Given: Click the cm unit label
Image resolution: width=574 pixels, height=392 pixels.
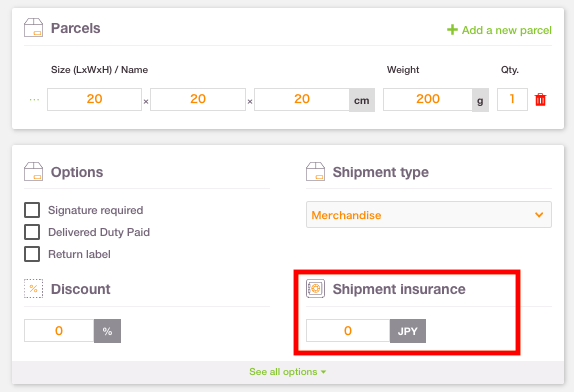Looking at the screenshot, I should [x=362, y=100].
